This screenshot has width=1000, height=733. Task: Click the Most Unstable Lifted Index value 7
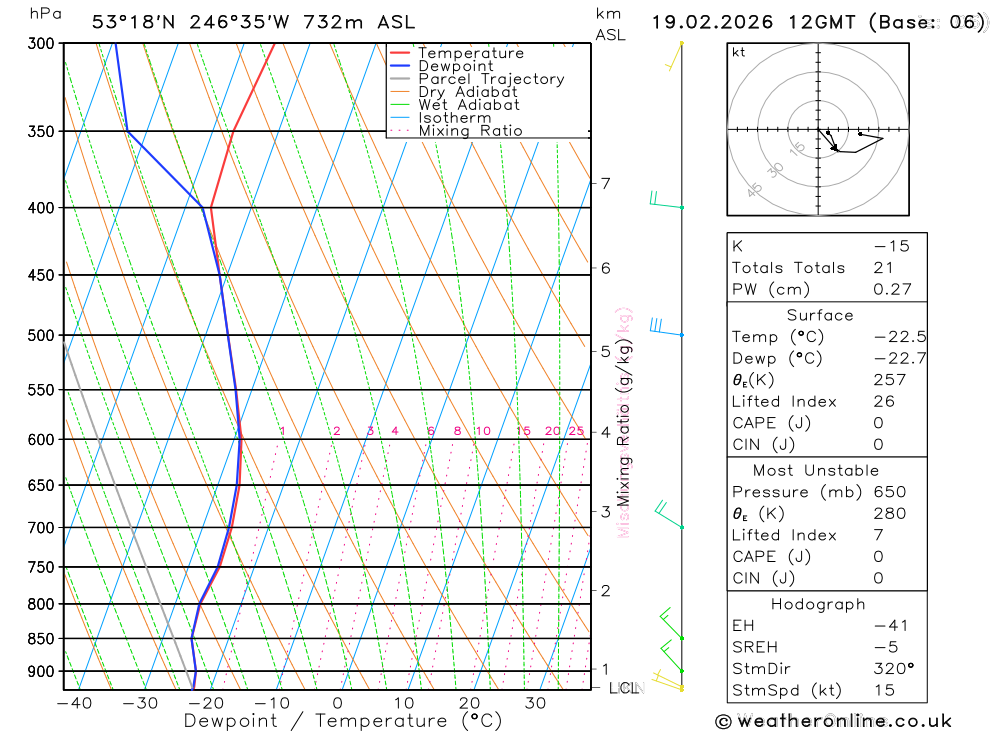[879, 535]
